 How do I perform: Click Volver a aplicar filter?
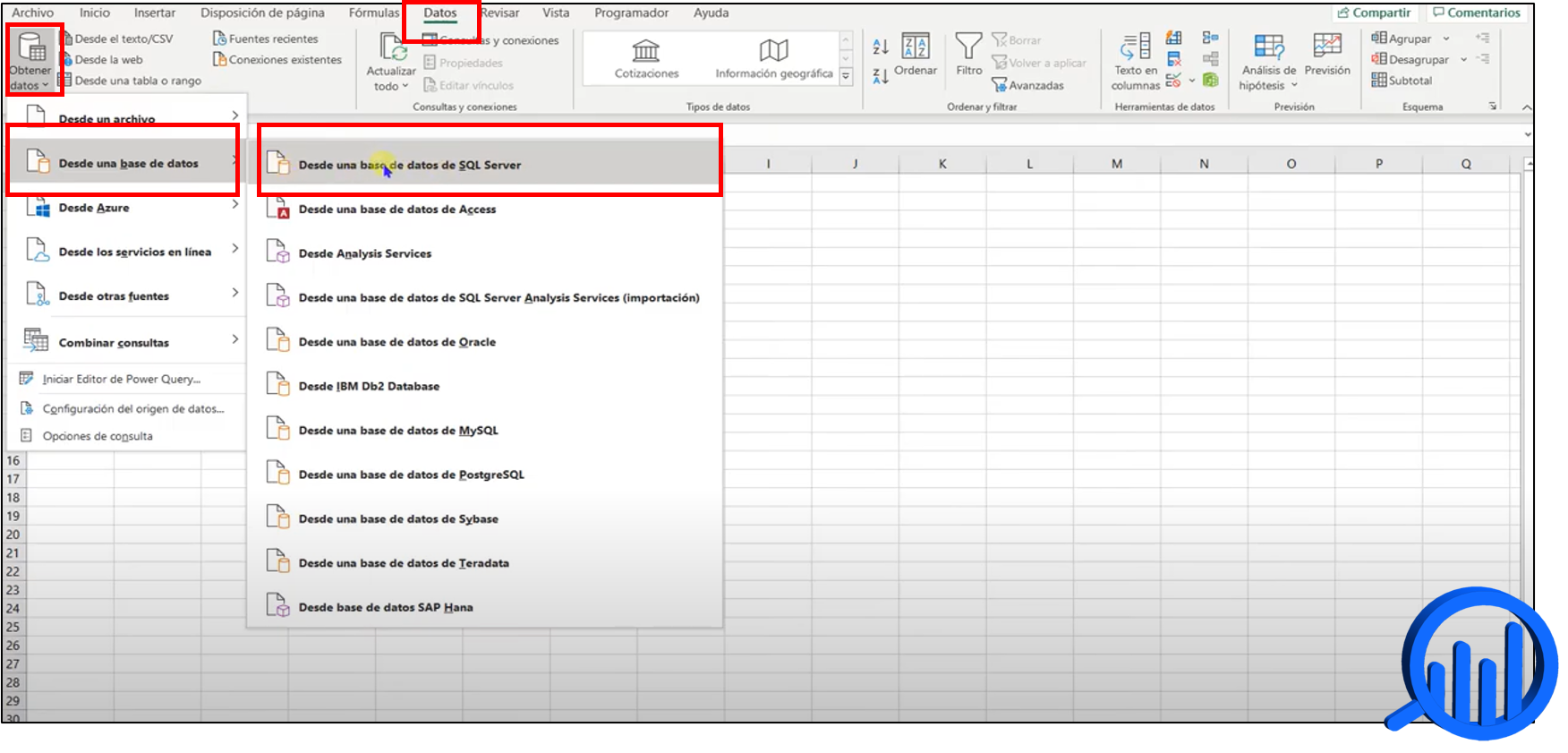pyautogui.click(x=1039, y=63)
